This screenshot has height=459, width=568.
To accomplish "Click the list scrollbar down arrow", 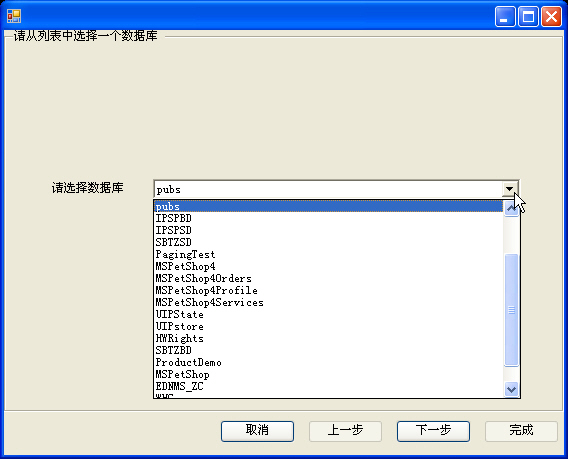I will tap(511, 389).
